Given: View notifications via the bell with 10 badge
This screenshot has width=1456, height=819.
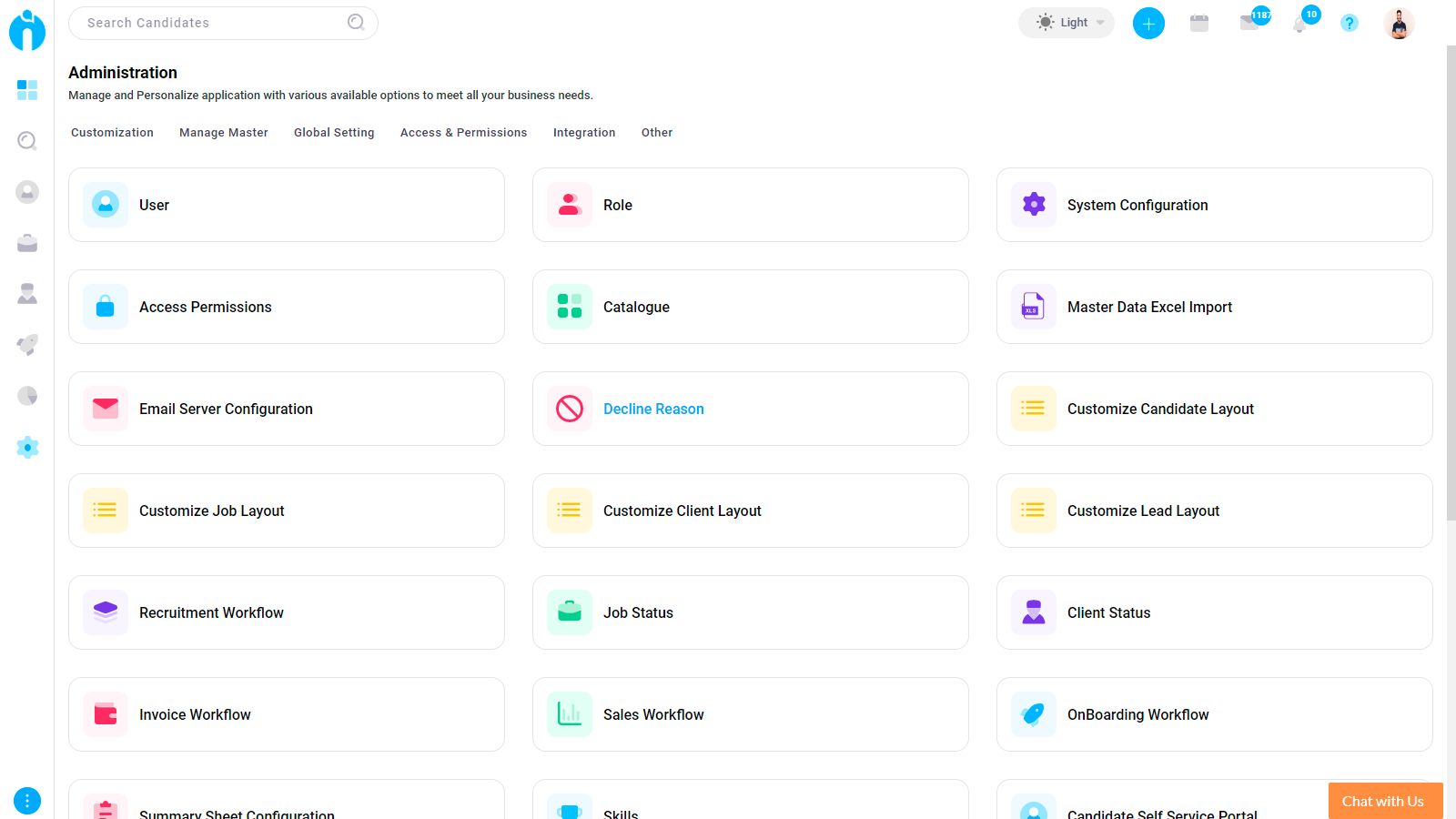Looking at the screenshot, I should pos(1300,23).
